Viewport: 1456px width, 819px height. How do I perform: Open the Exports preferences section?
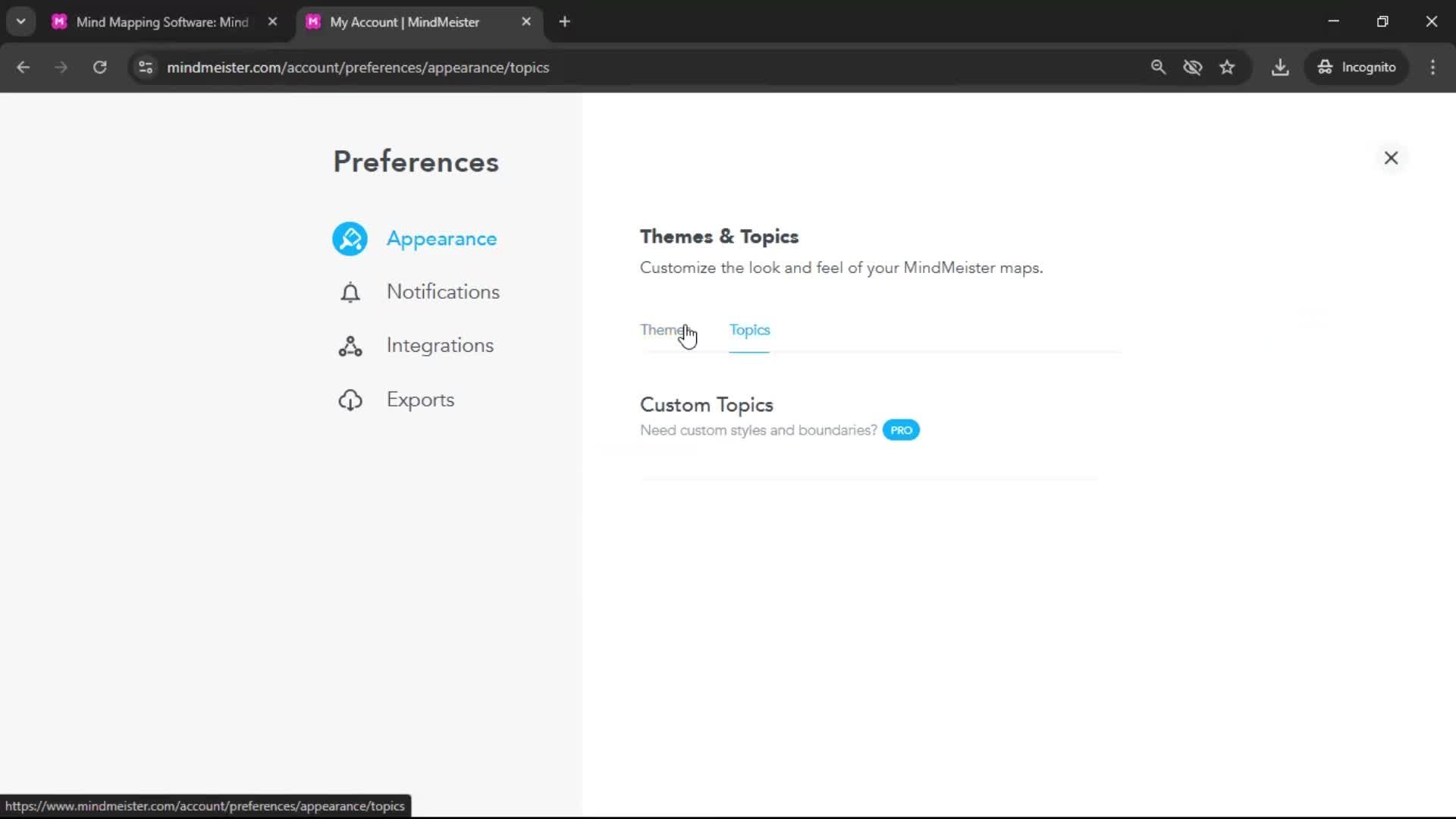(420, 400)
